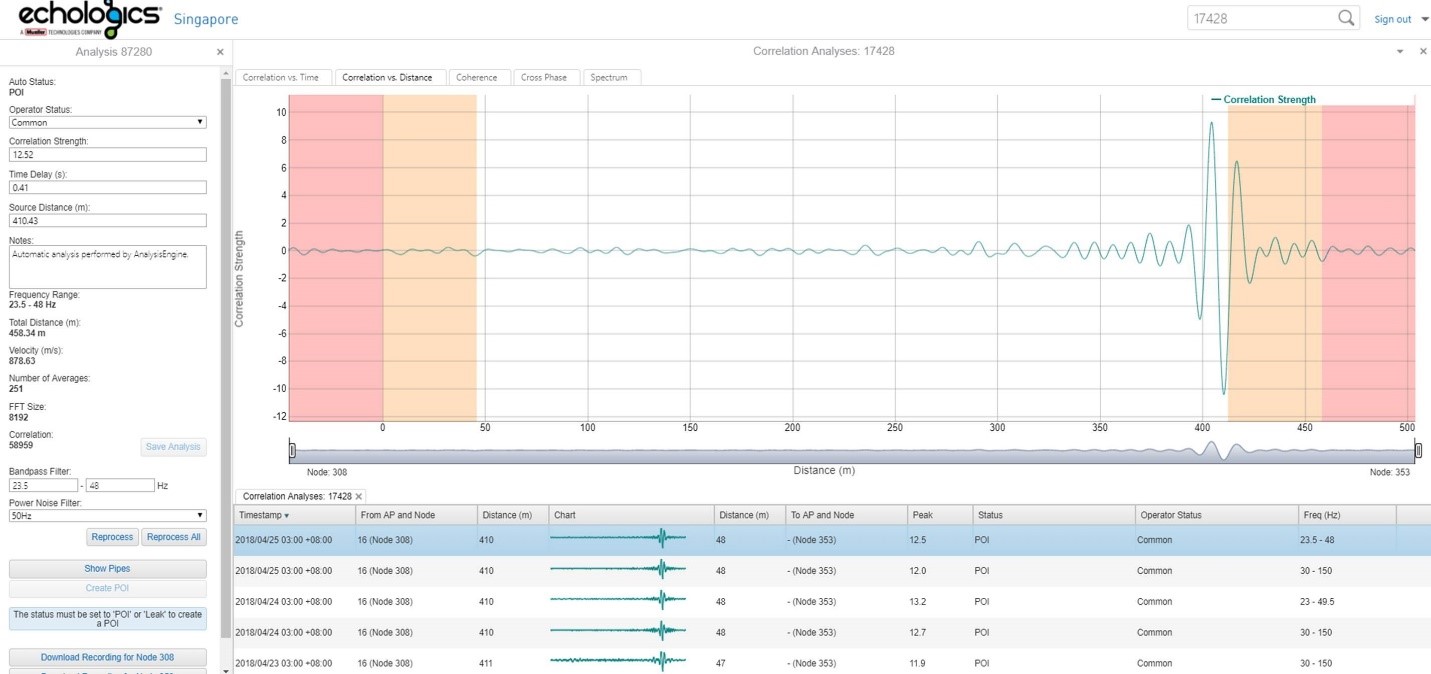Open the Coherence tab
Screen dimensions: 1431x674
point(477,77)
